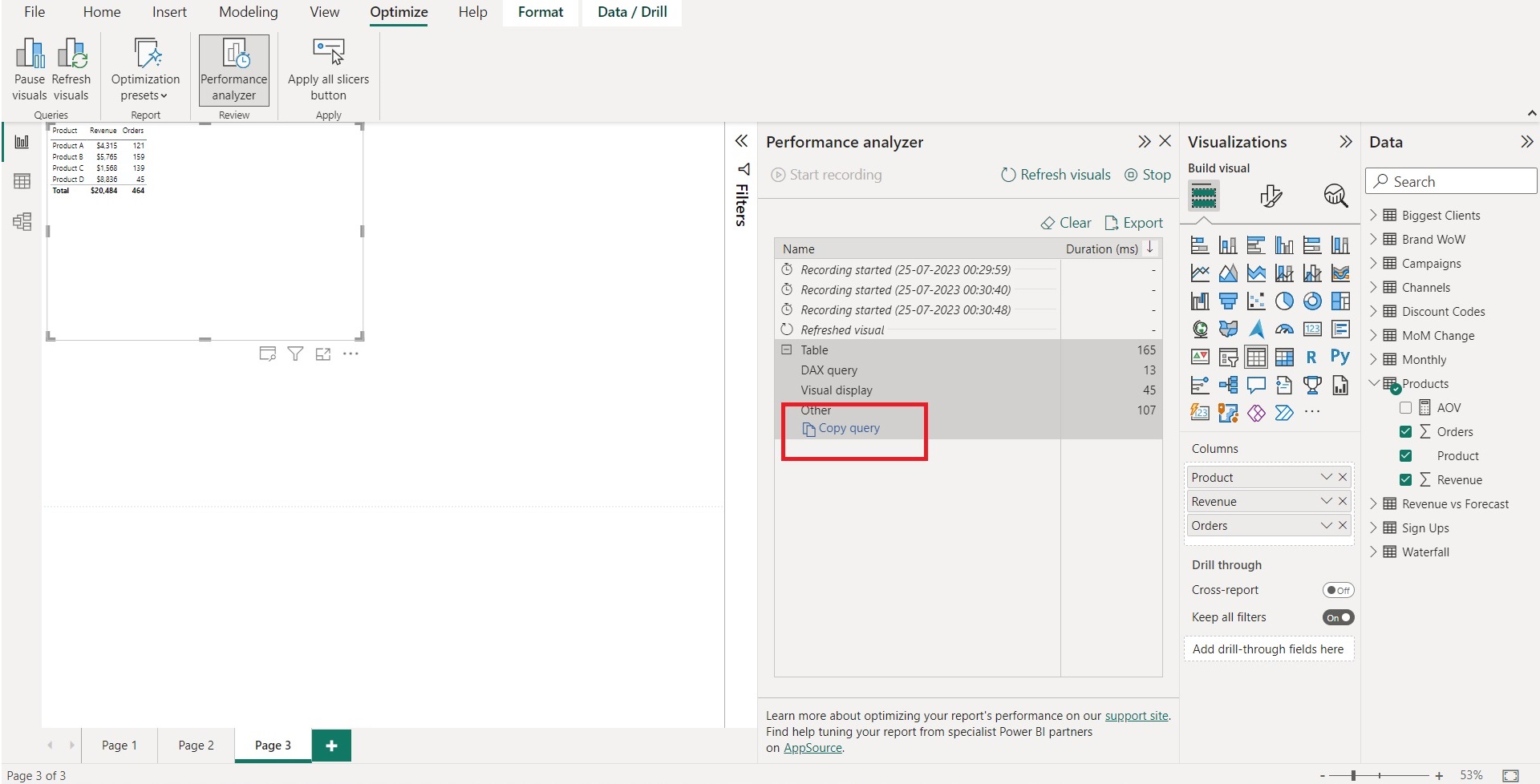This screenshot has width=1540, height=784.
Task: Select the Slicer visualization icon
Action: tap(1228, 357)
